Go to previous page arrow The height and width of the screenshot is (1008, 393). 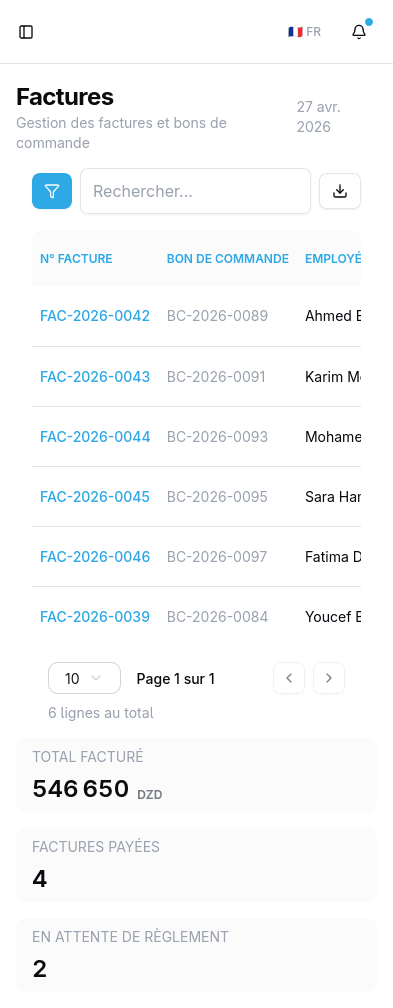289,678
